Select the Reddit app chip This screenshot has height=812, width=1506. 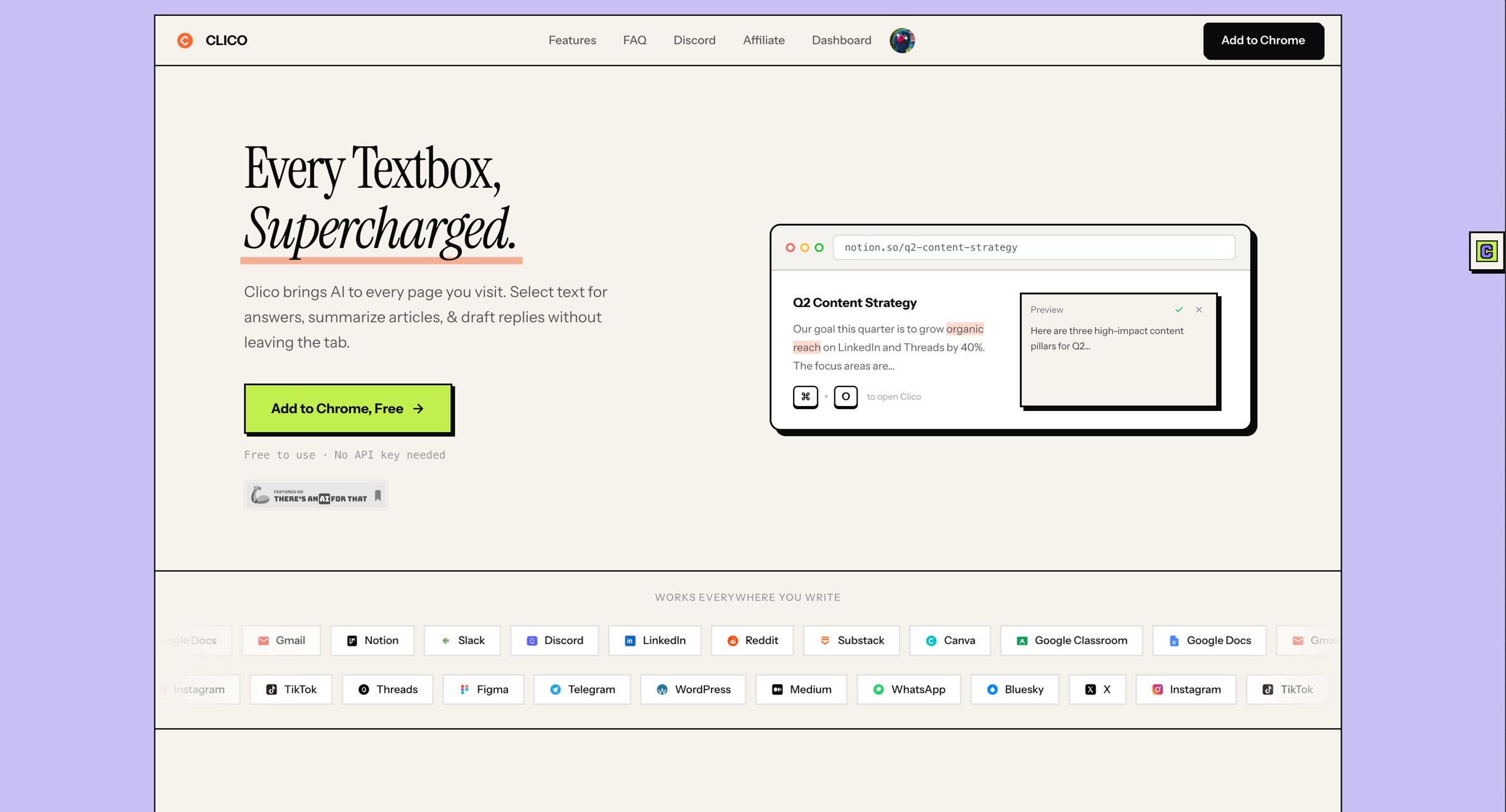point(752,641)
